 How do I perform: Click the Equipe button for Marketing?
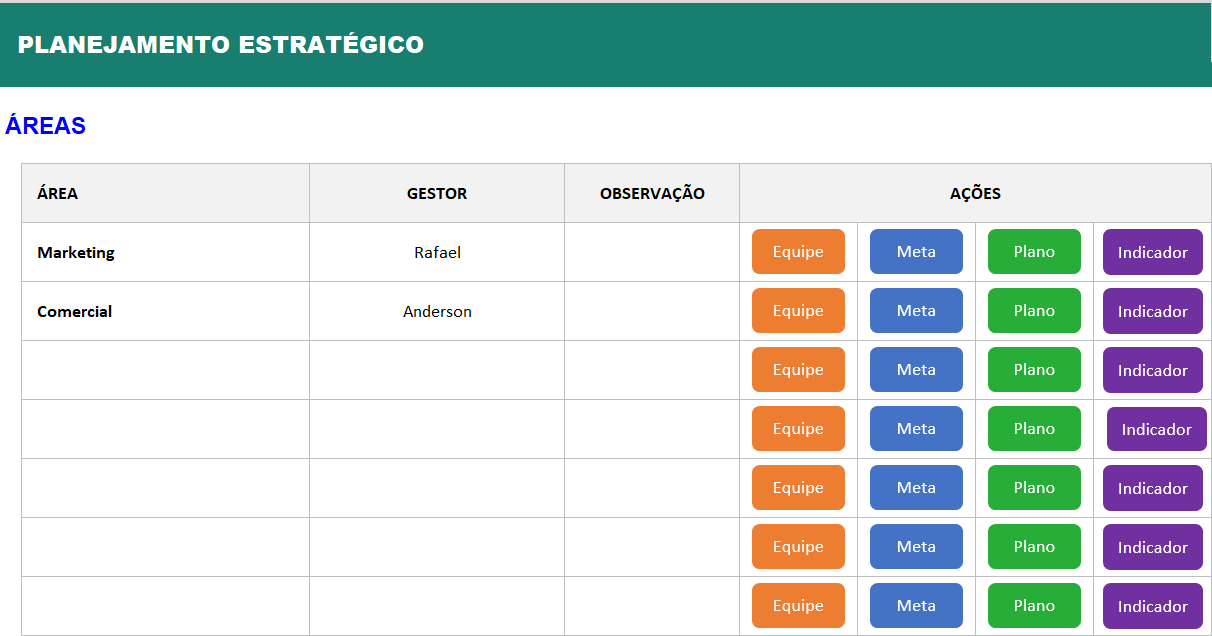pyautogui.click(x=798, y=252)
